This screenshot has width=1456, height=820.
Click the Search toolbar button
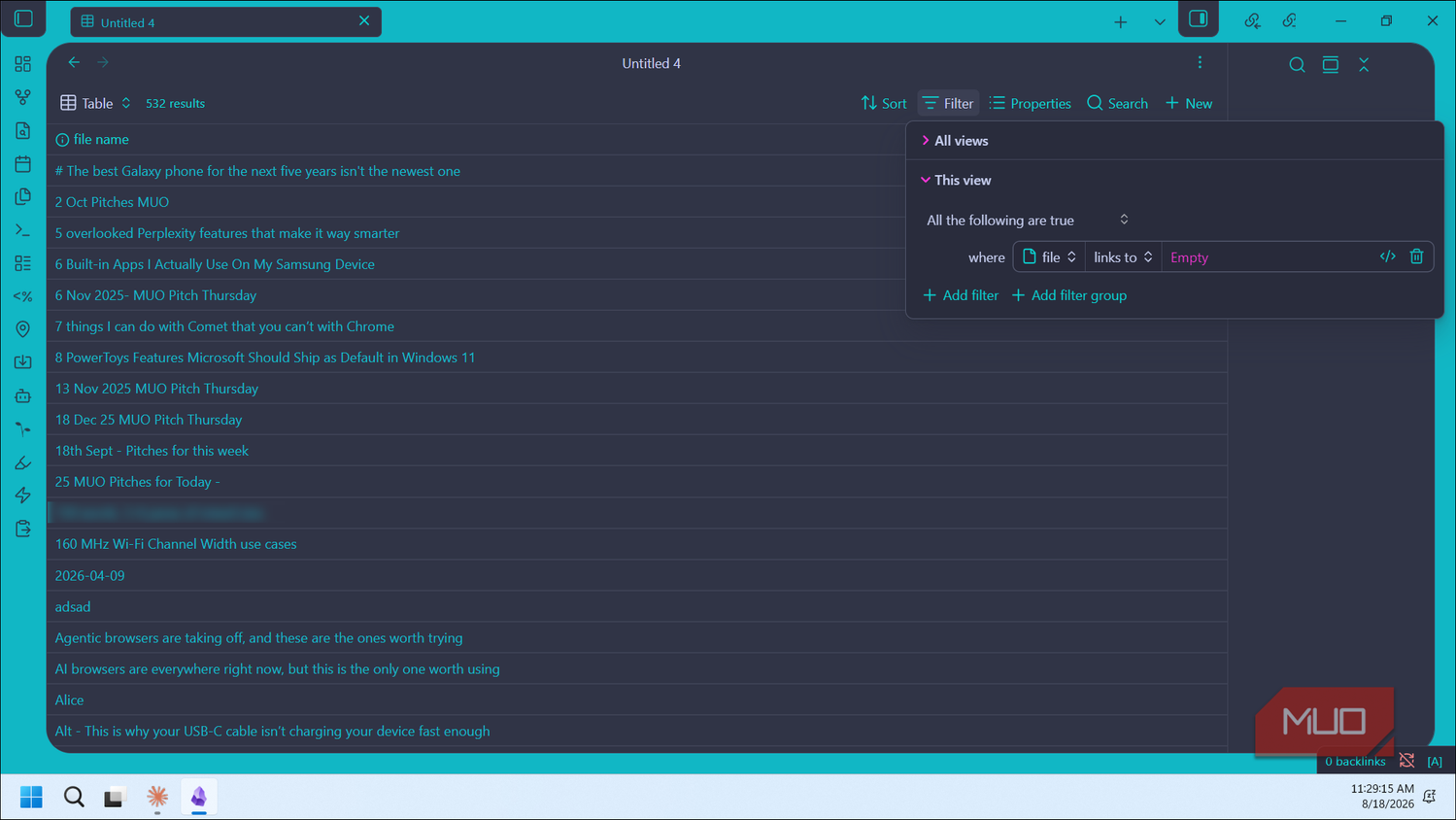(x=1117, y=103)
